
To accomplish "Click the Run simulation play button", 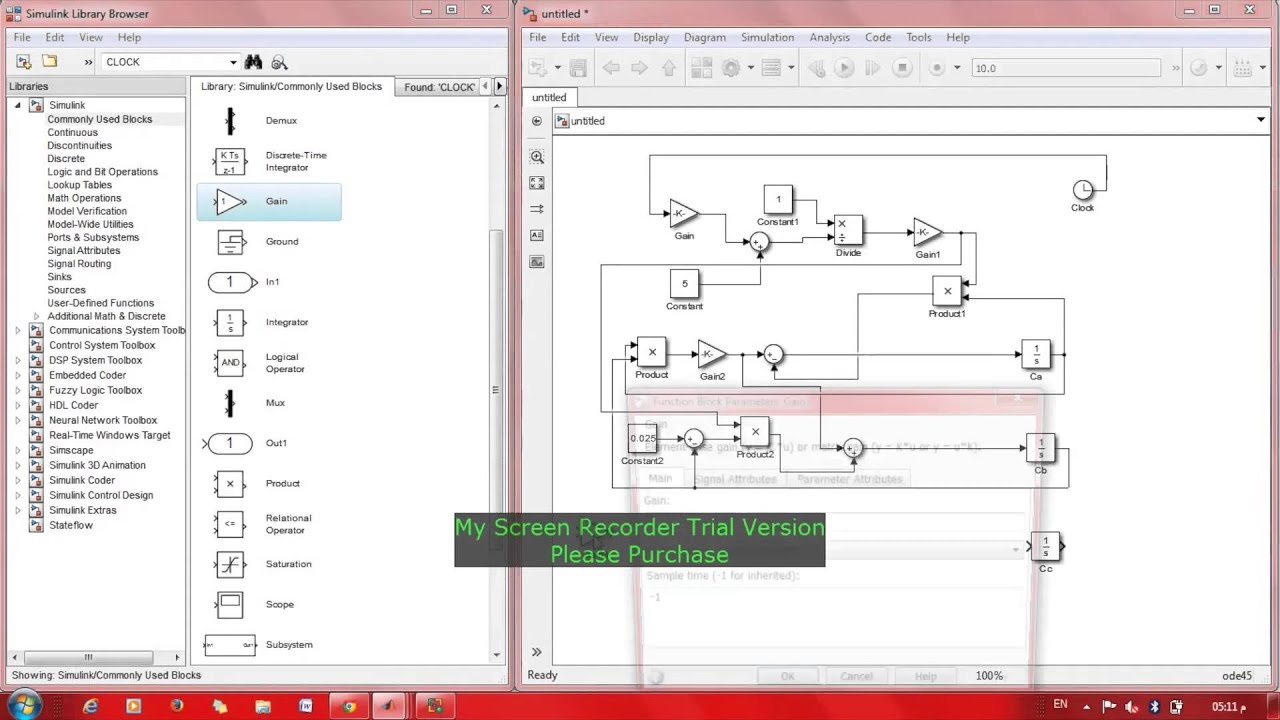I will click(843, 68).
